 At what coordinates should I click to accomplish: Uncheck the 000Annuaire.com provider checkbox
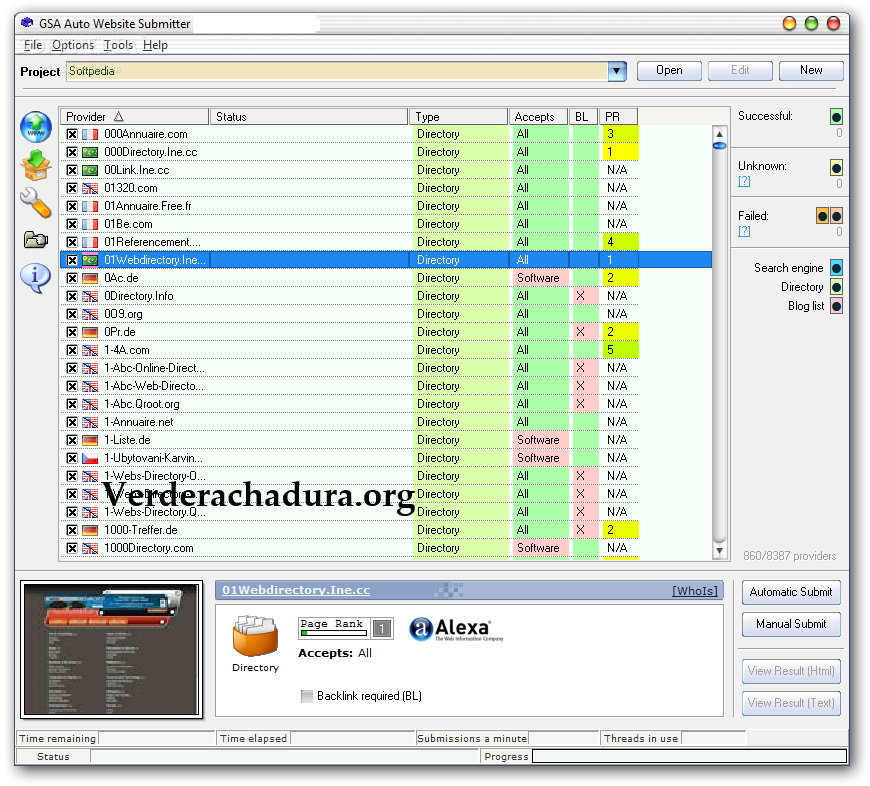click(72, 134)
